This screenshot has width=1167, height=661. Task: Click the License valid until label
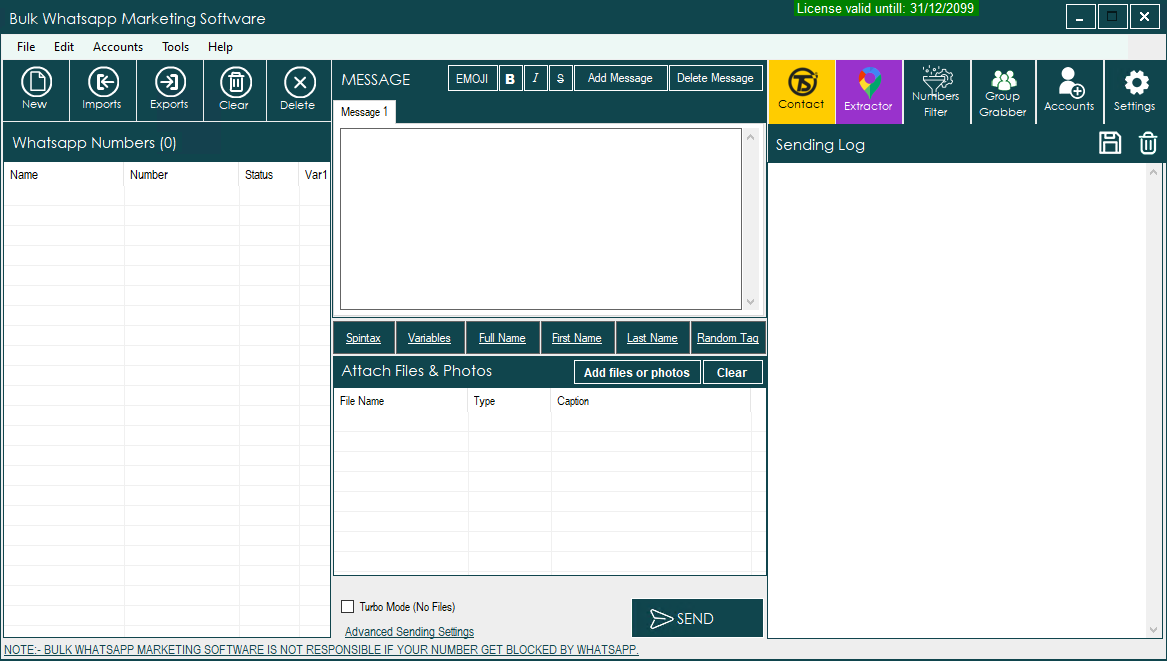(885, 8)
